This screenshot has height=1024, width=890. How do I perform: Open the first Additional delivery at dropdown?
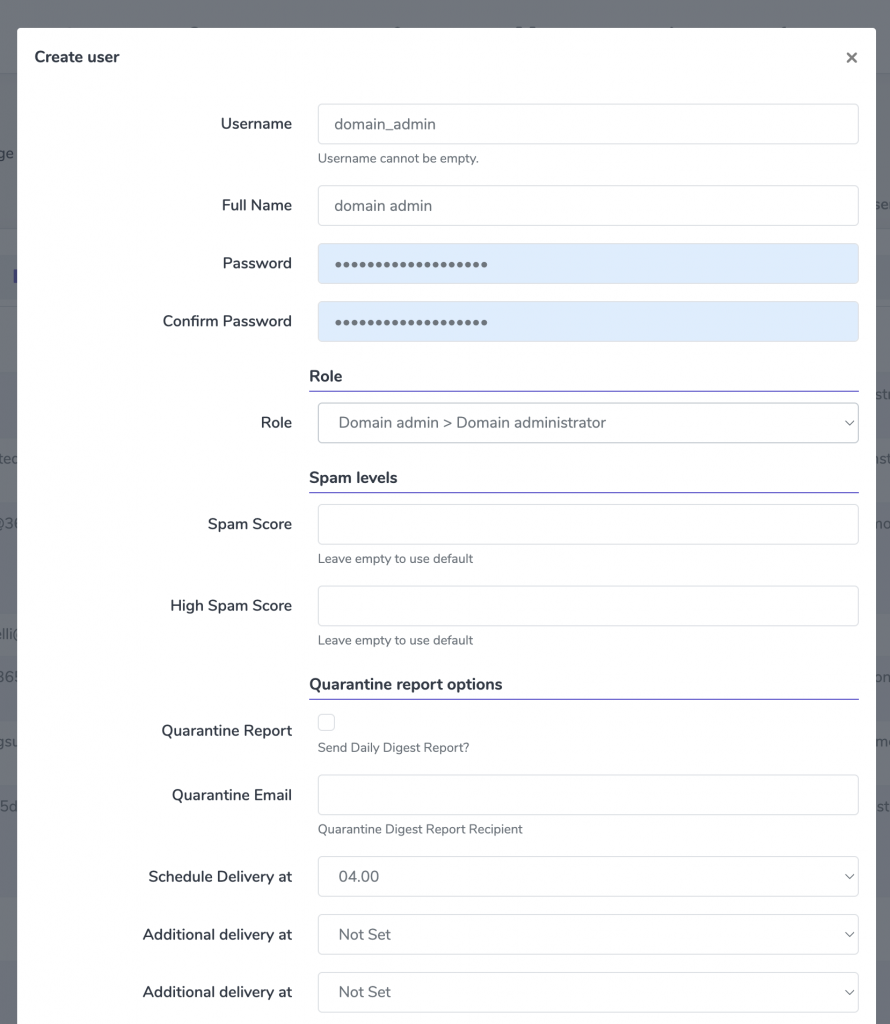pyautogui.click(x=588, y=935)
